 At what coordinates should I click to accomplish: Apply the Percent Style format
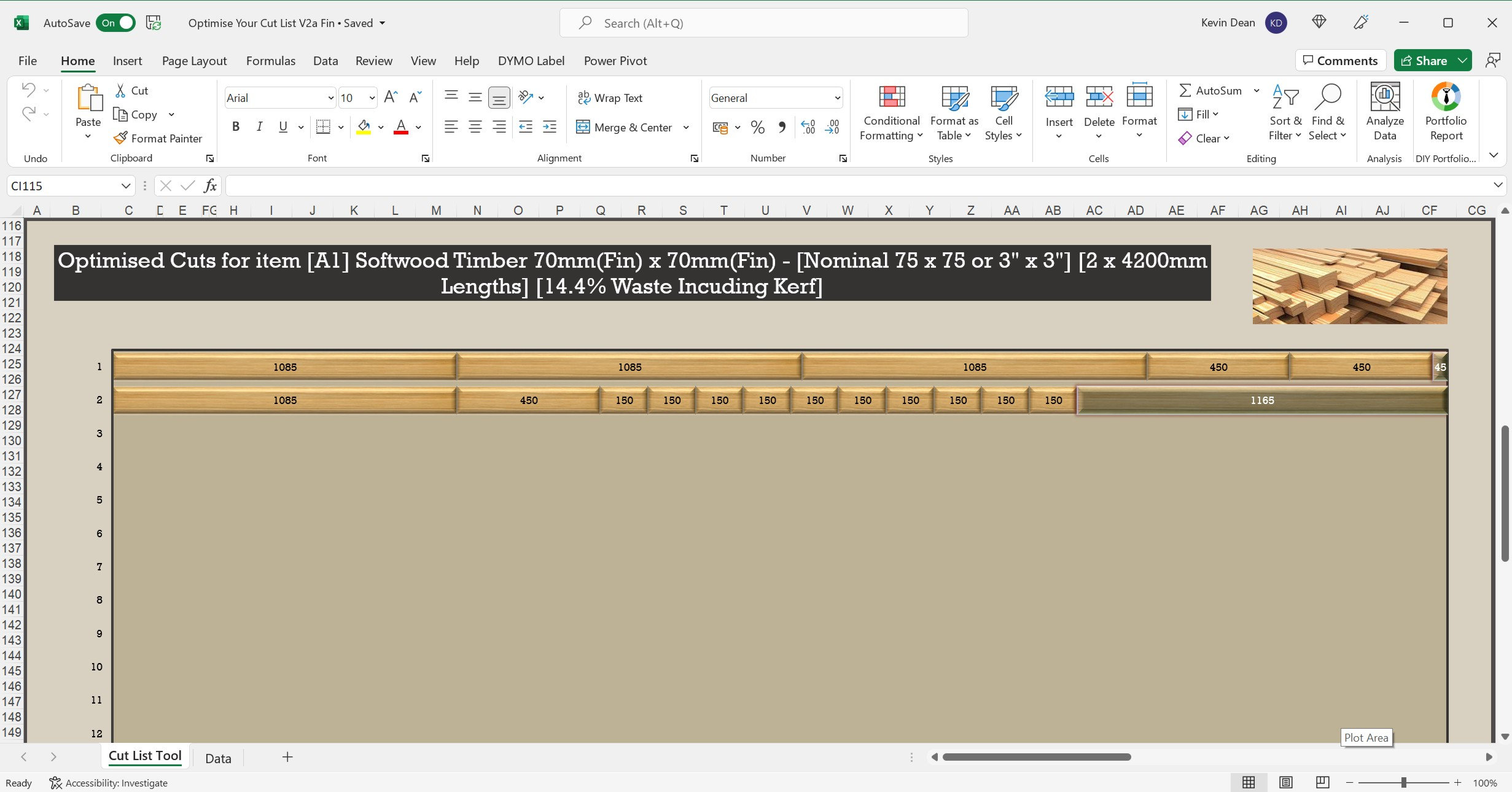757,127
